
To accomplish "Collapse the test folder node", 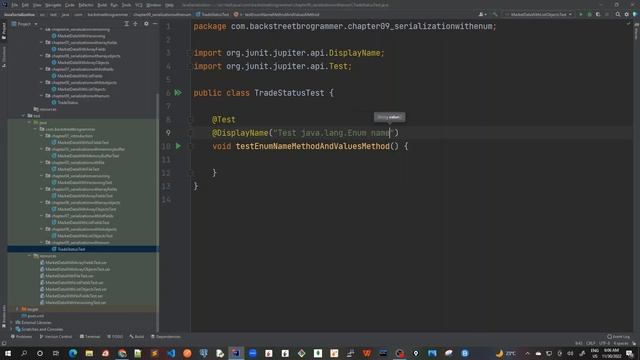I will tap(24, 116).
